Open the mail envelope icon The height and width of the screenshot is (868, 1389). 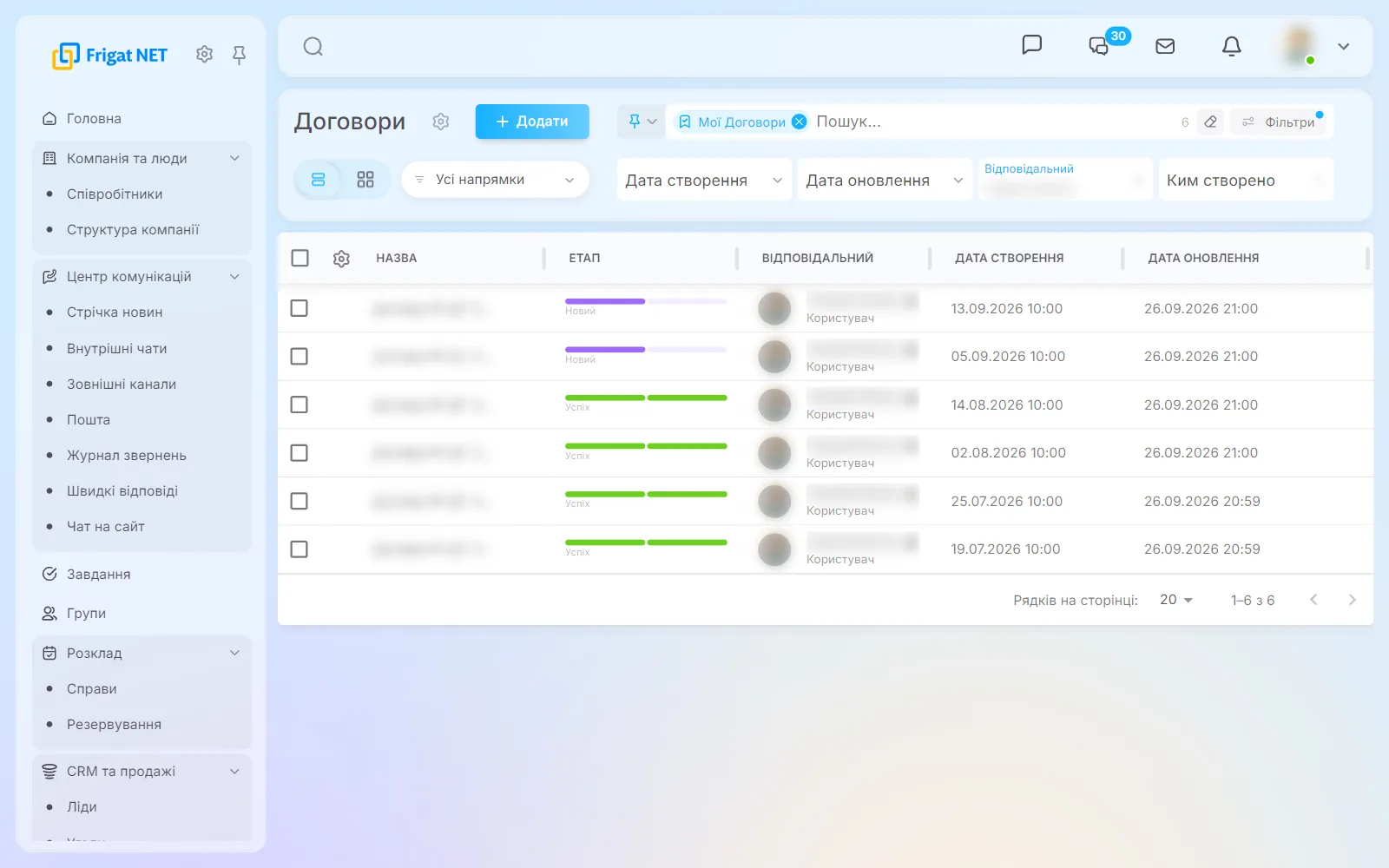click(x=1165, y=46)
